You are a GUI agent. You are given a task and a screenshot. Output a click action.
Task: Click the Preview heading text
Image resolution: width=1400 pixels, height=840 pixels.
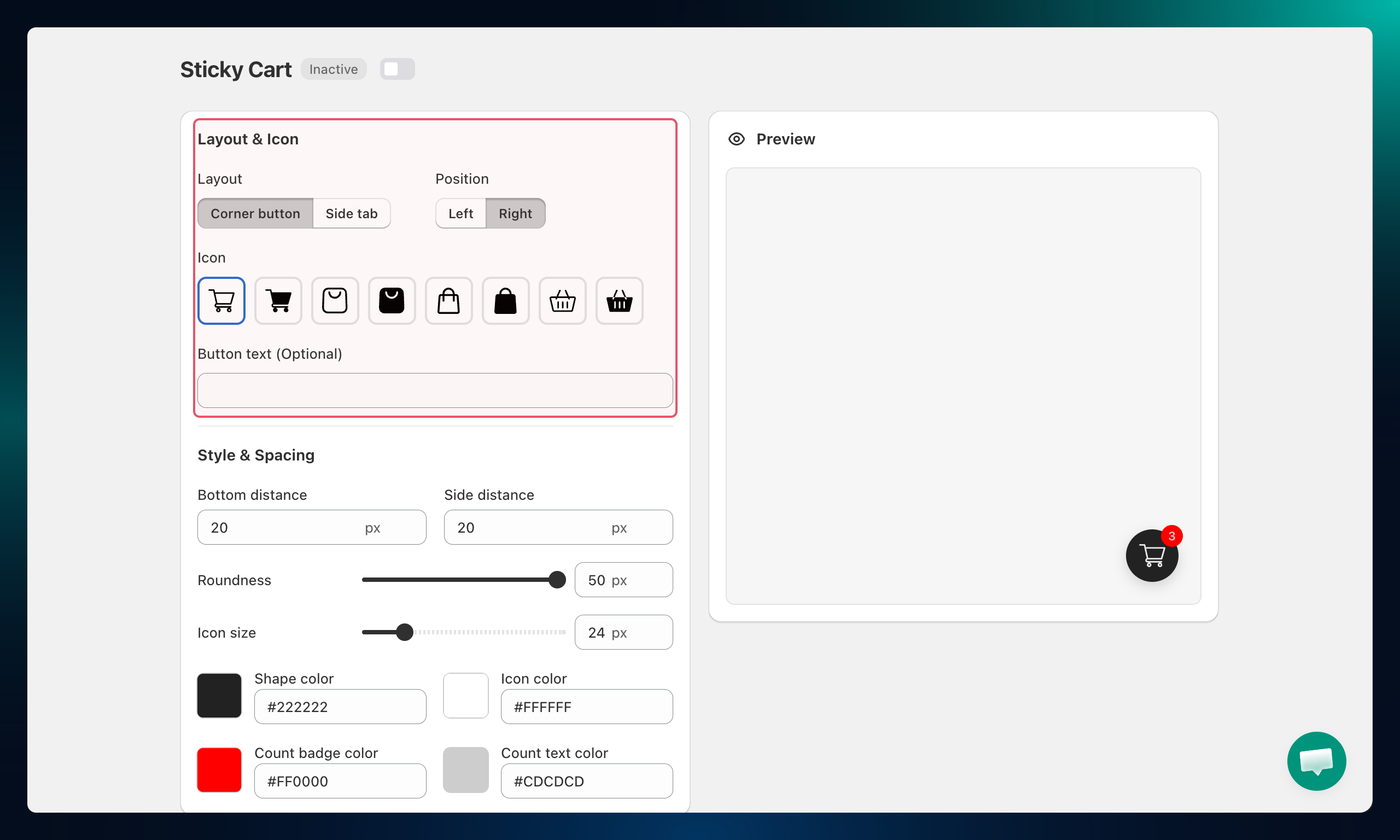(785, 139)
